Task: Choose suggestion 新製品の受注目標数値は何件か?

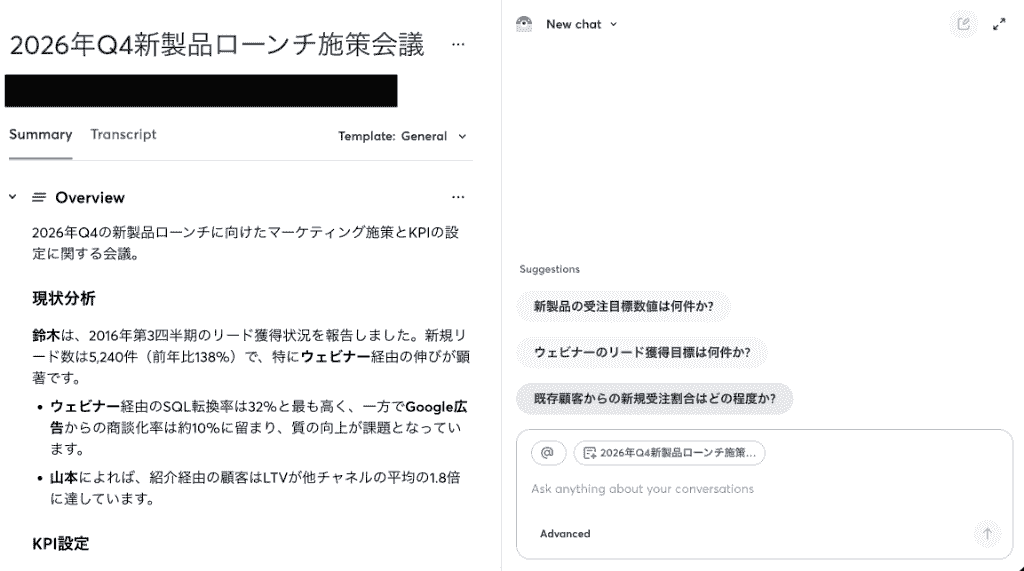Action: pos(623,306)
